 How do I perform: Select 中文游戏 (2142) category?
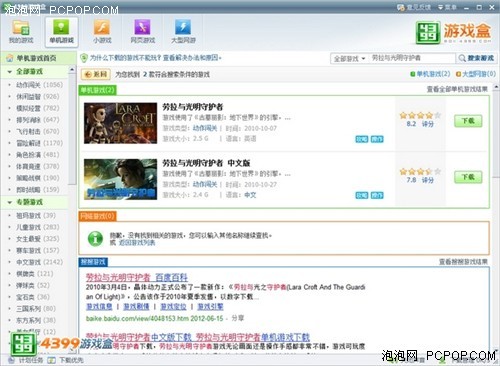tap(39, 262)
